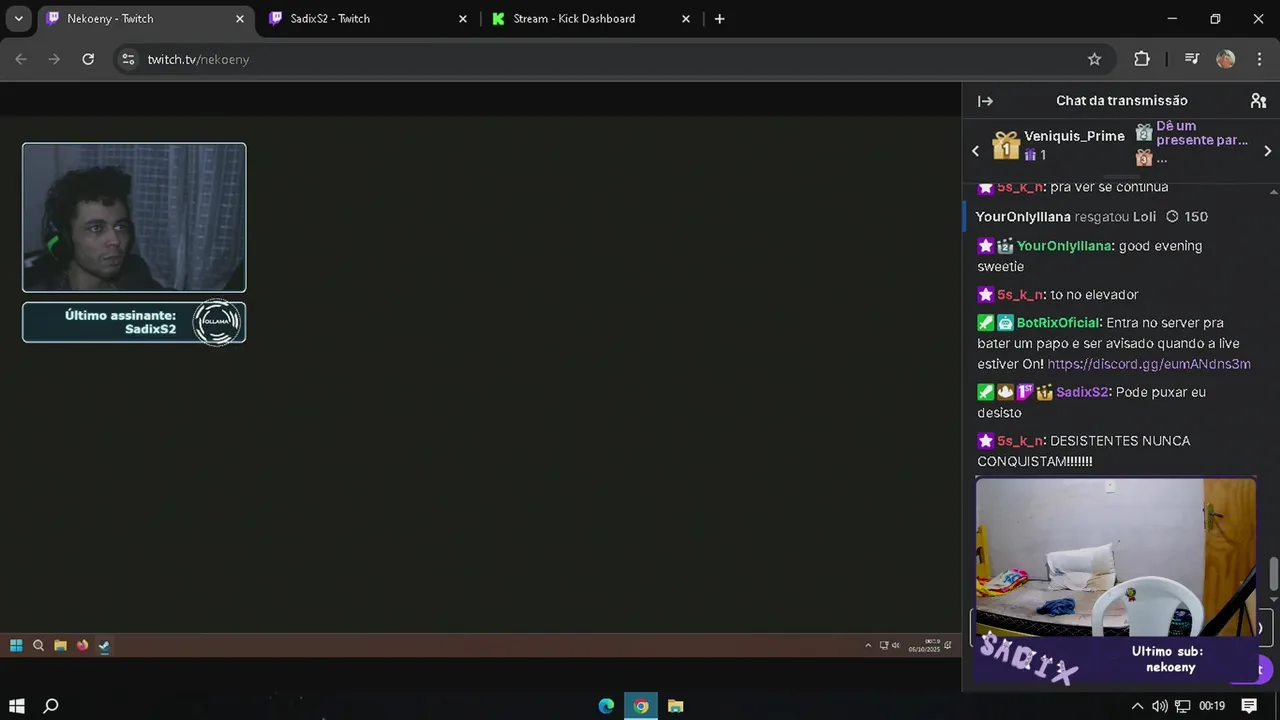Expand hidden system tray icons
1280x720 pixels.
click(1137, 706)
